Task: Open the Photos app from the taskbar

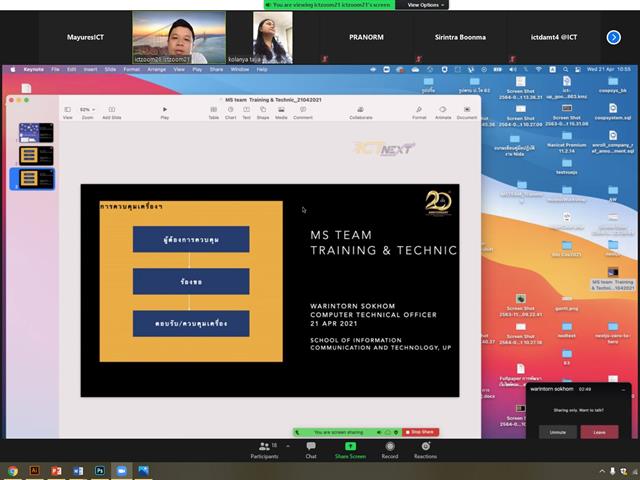Action: click(x=143, y=471)
